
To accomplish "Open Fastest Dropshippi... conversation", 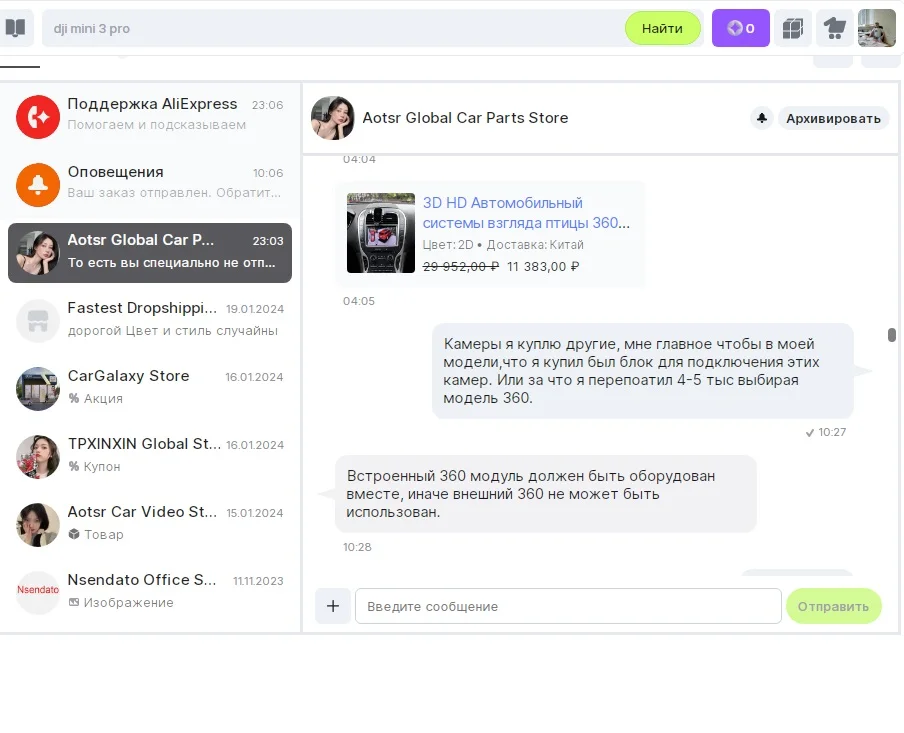I will pyautogui.click(x=150, y=321).
